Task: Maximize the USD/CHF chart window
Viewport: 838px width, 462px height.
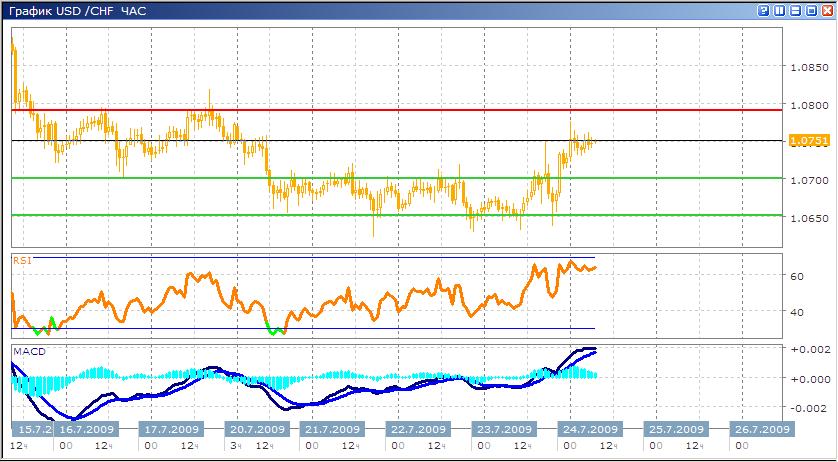Action: pyautogui.click(x=812, y=10)
